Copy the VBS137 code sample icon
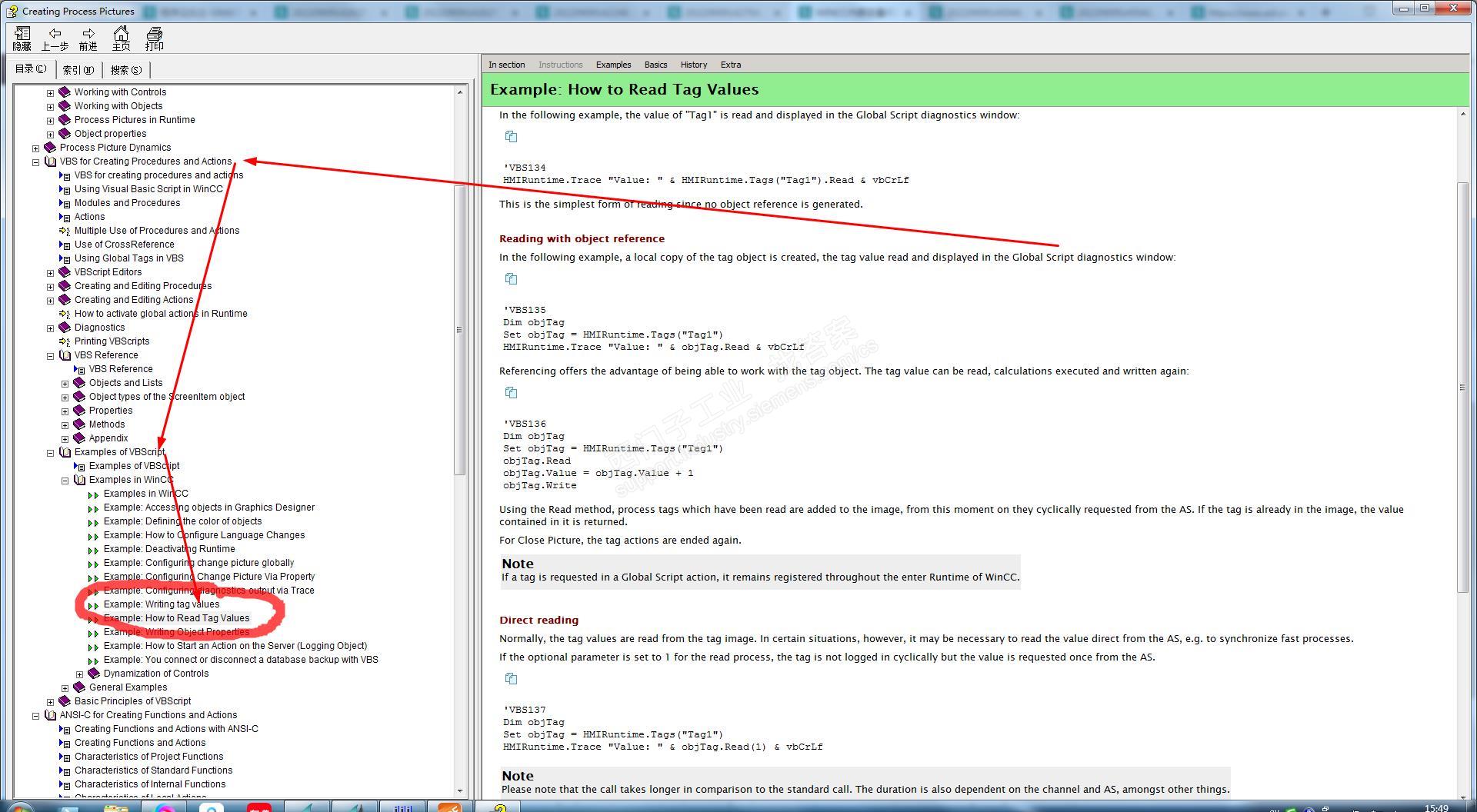 click(511, 679)
